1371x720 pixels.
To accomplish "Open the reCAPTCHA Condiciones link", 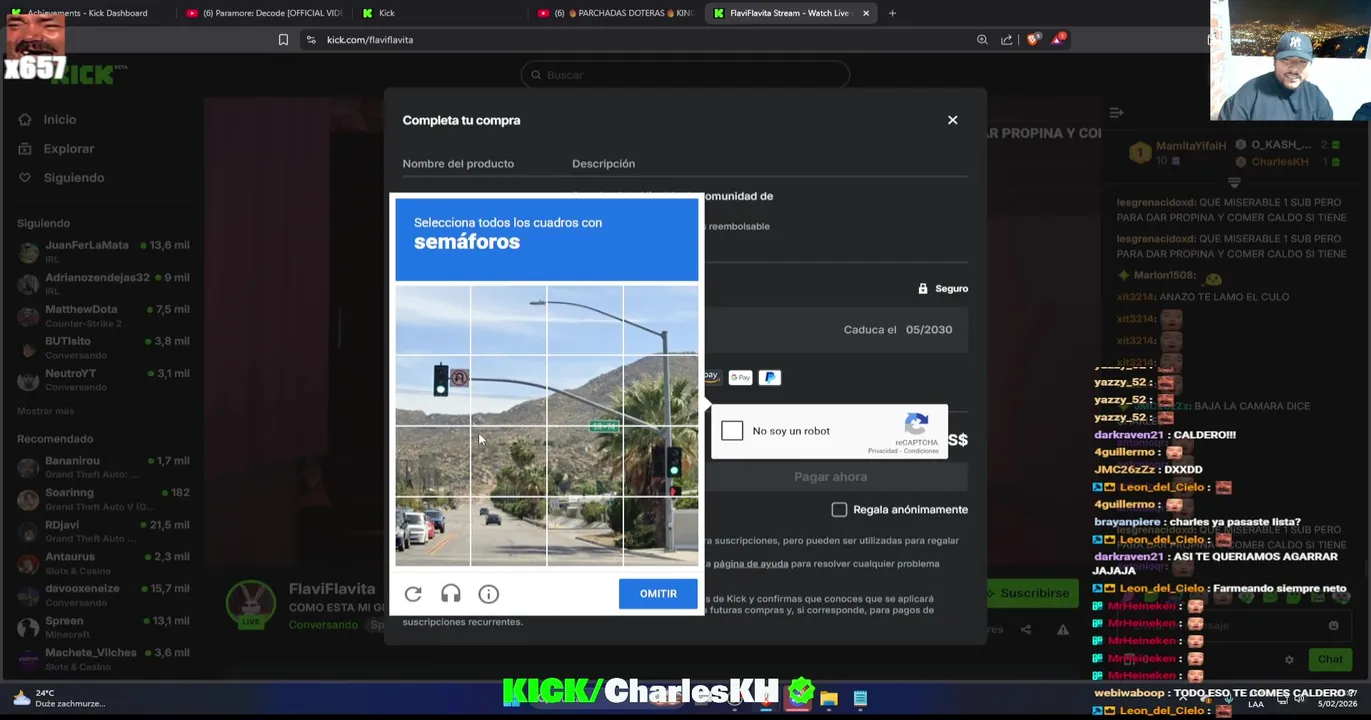I will pyautogui.click(x=921, y=451).
